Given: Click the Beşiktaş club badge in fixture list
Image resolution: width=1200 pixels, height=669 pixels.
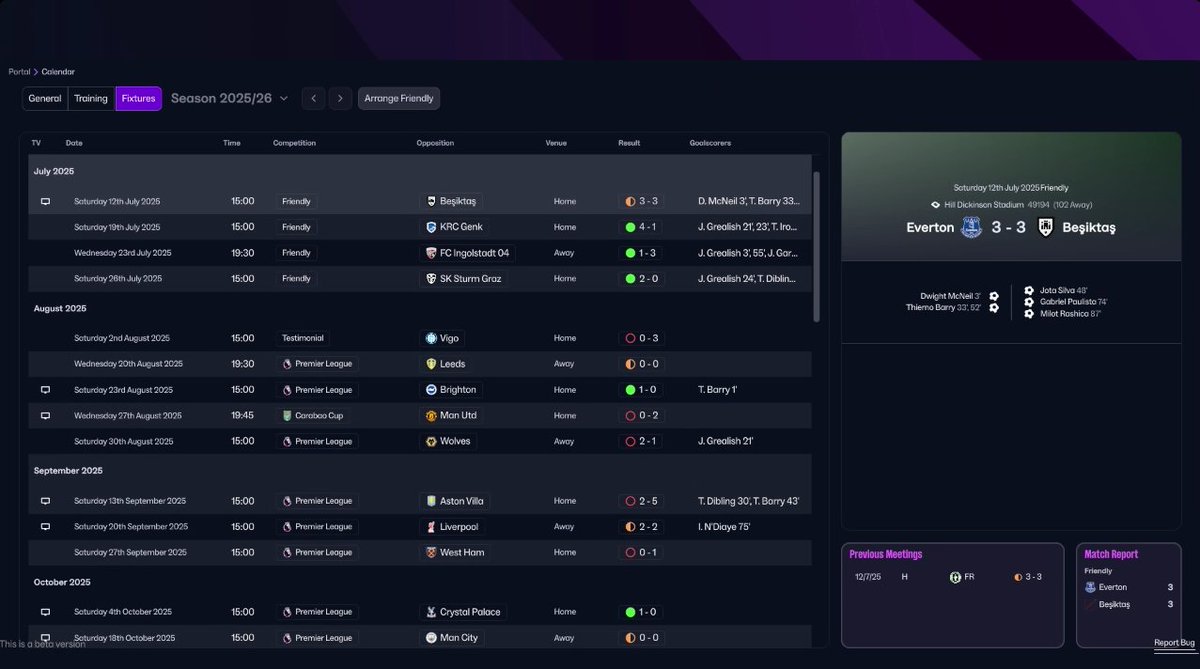Looking at the screenshot, I should pos(431,201).
